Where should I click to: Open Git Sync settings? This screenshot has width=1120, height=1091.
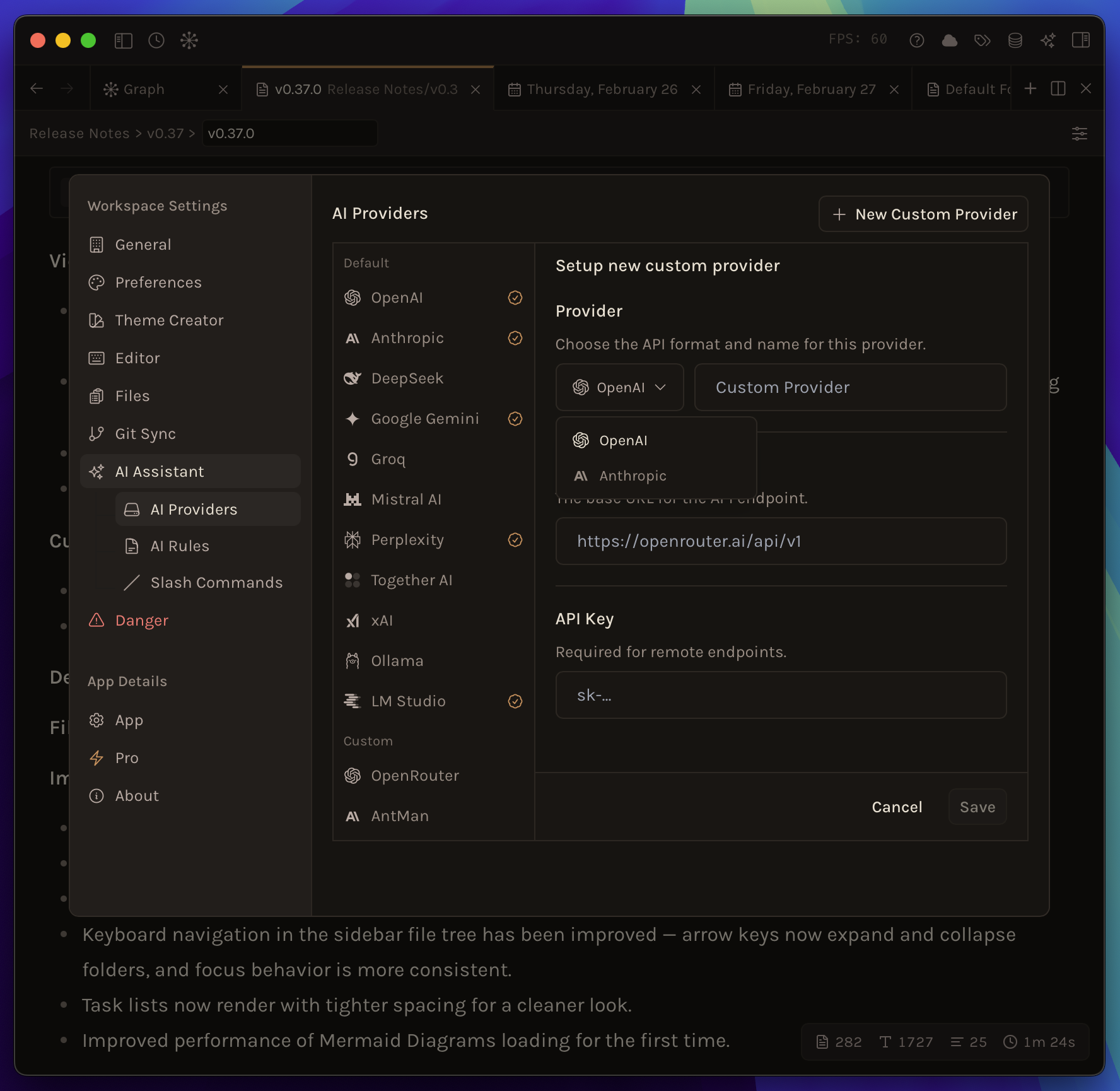click(x=190, y=434)
